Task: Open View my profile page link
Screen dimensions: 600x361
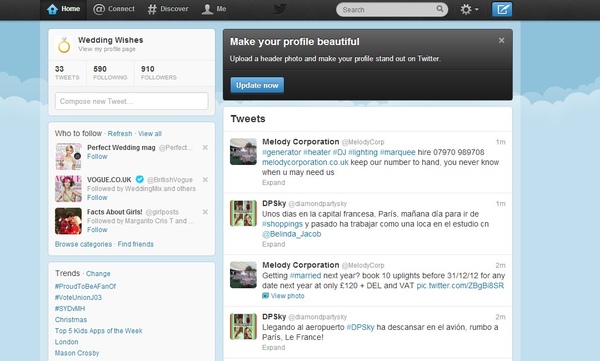Action: (x=107, y=49)
